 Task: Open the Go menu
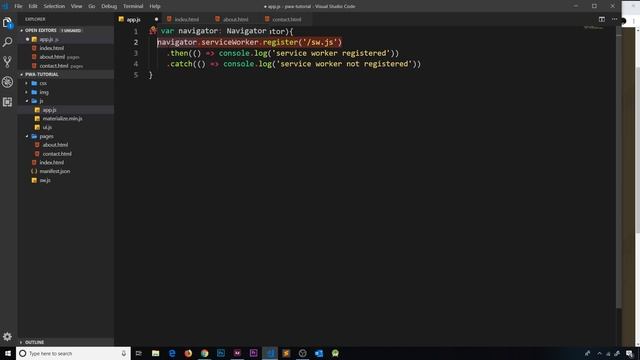tap(91, 6)
